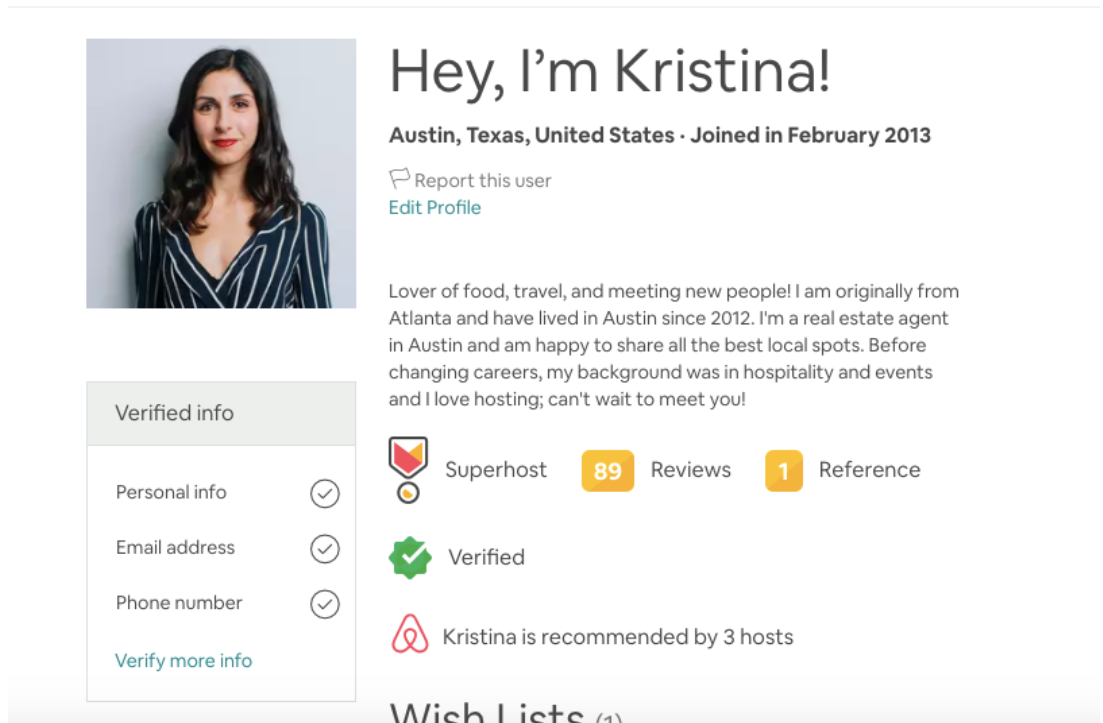Click Report this user link
This screenshot has height=723, width=1103.
pyautogui.click(x=483, y=181)
